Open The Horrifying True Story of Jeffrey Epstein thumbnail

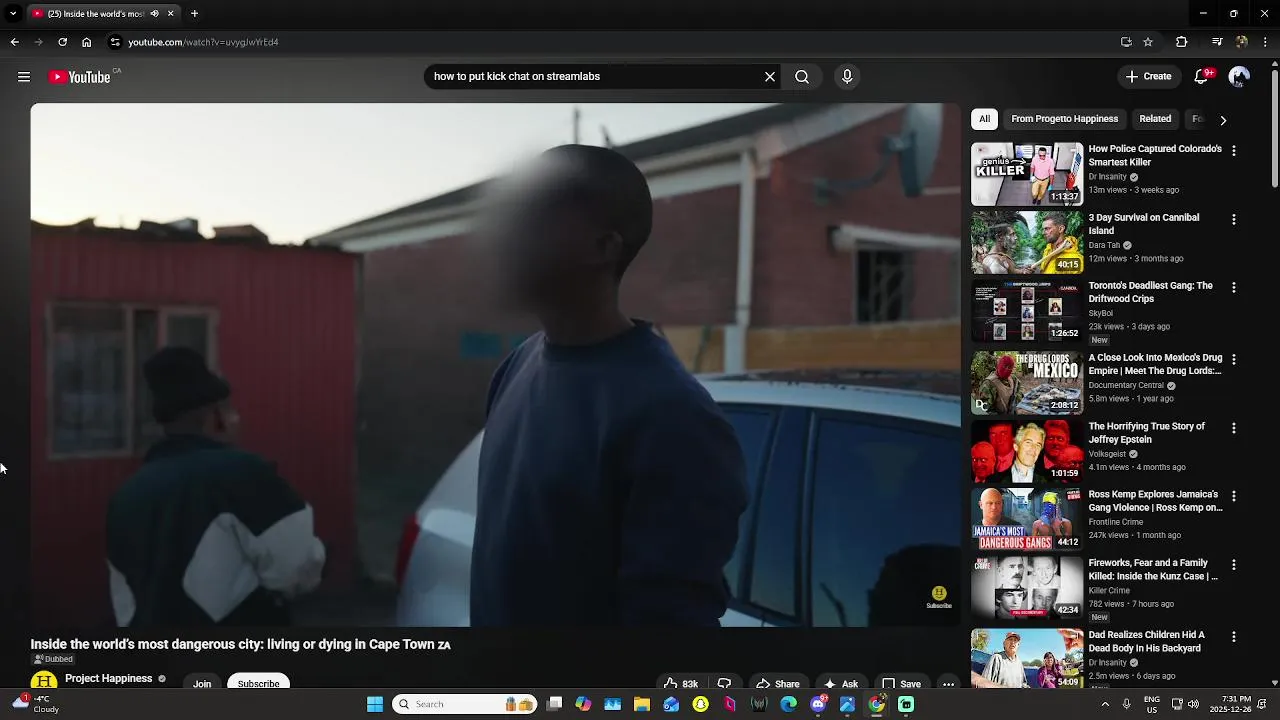pos(1027,451)
